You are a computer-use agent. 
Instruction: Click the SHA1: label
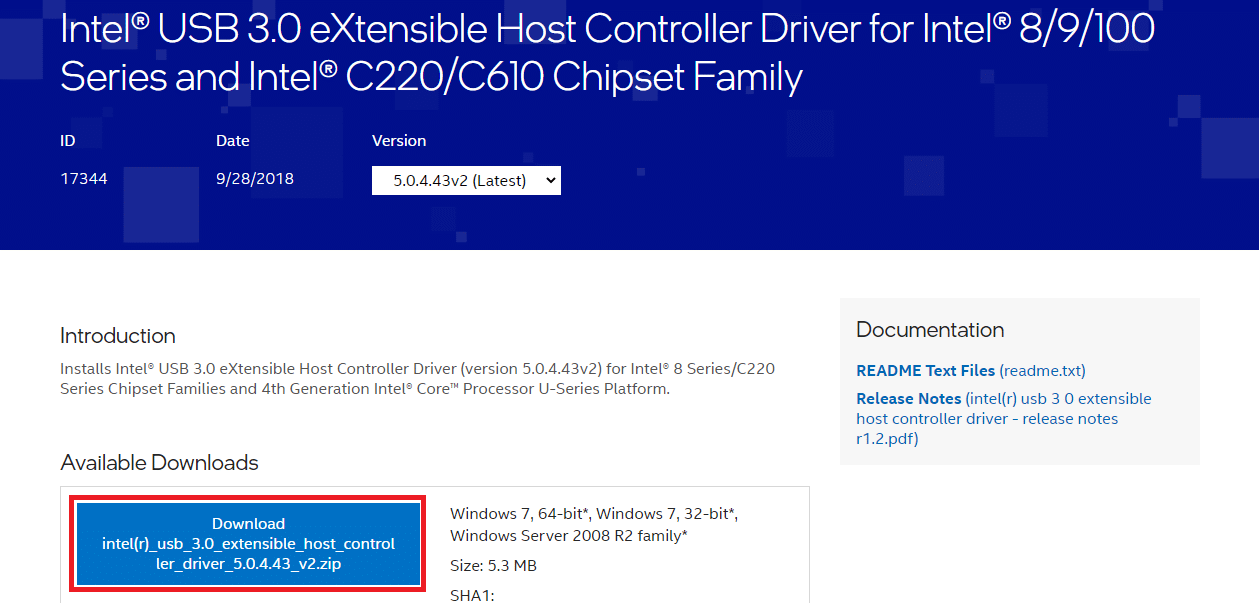click(472, 596)
